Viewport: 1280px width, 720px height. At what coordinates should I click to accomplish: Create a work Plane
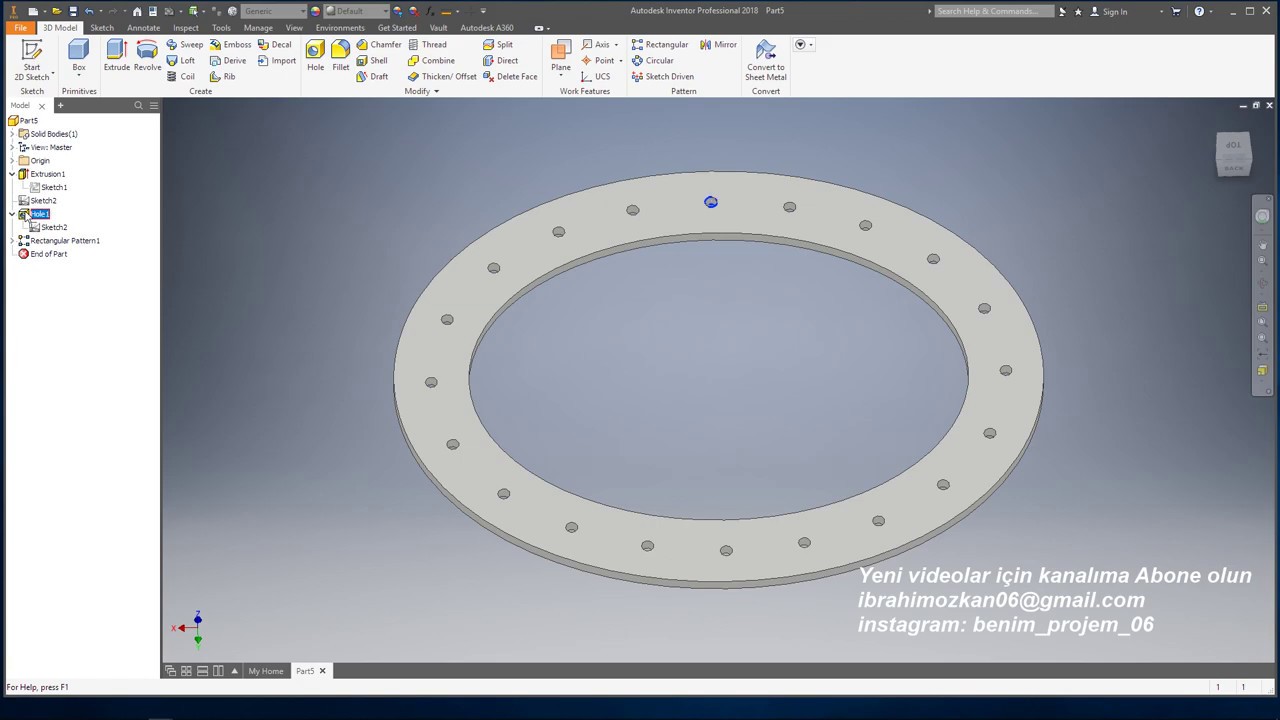point(561,56)
